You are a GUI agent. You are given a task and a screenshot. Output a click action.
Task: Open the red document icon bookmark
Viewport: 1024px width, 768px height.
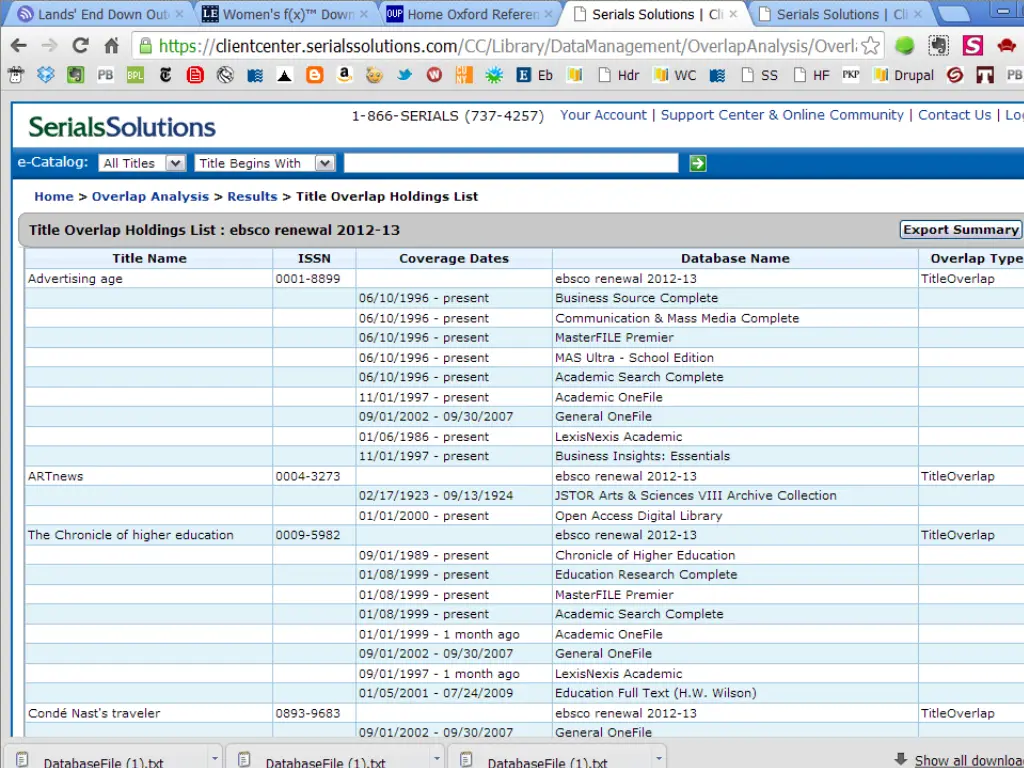click(195, 75)
